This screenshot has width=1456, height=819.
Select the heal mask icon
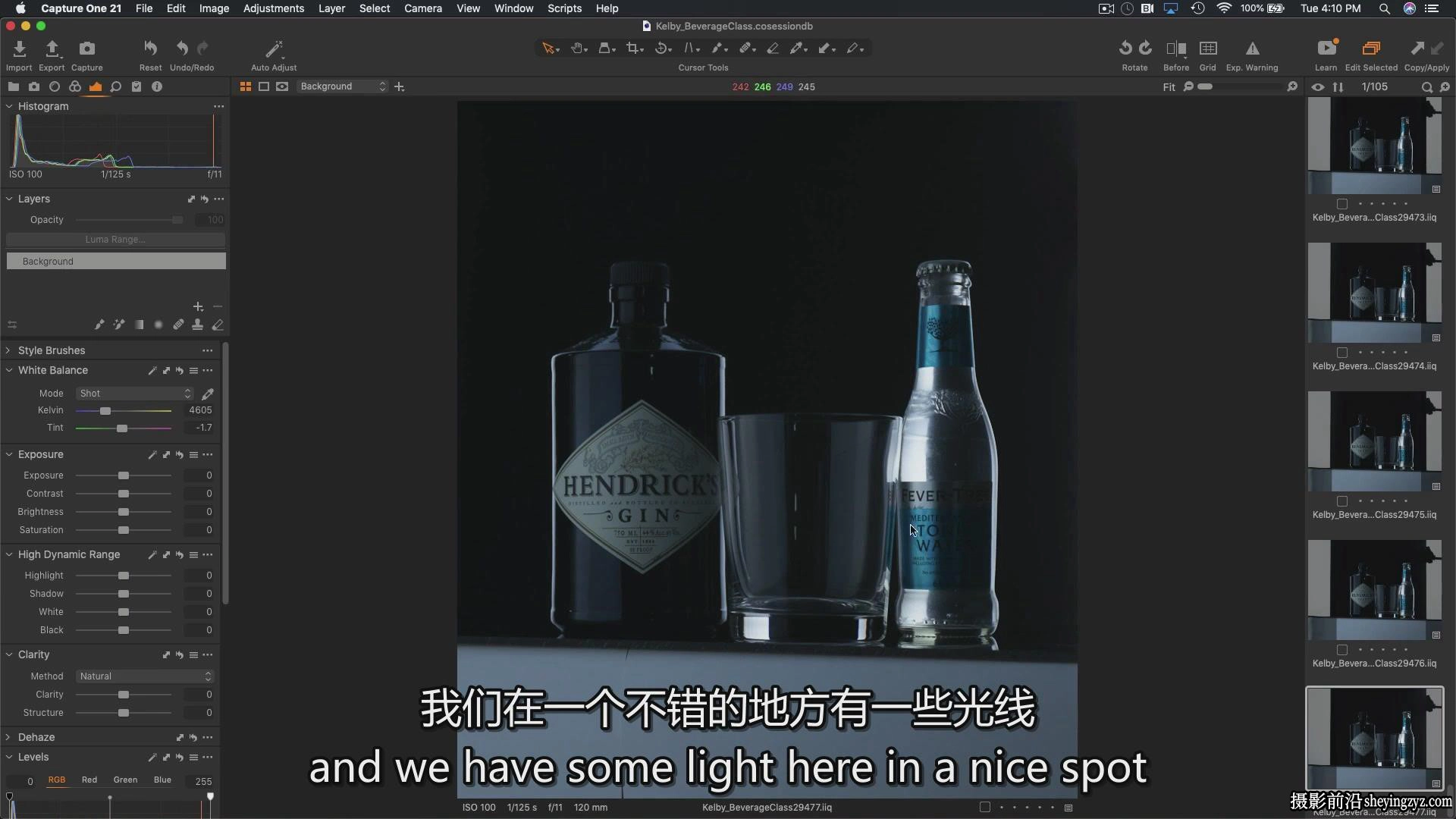pyautogui.click(x=178, y=325)
